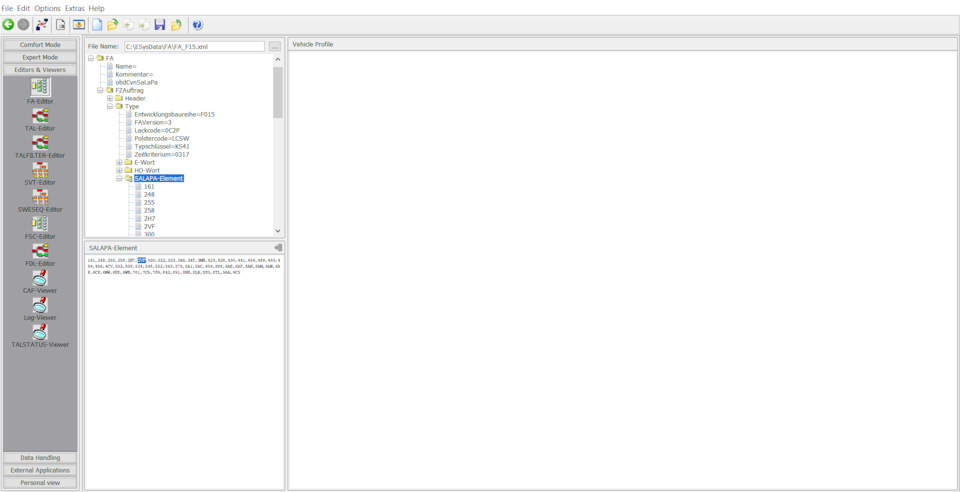The image size is (960, 492).
Task: Collapse the FZAuftrag node
Action: (x=100, y=91)
